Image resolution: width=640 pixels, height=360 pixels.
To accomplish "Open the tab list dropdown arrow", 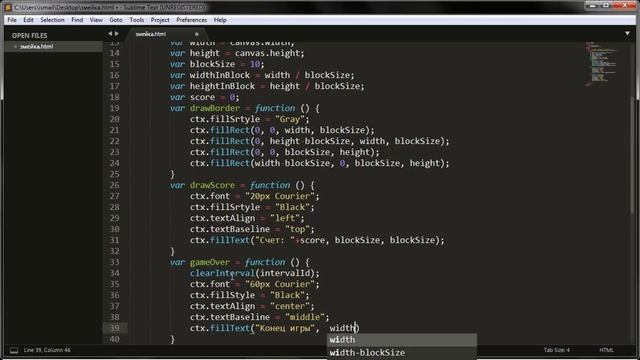I will point(627,34).
